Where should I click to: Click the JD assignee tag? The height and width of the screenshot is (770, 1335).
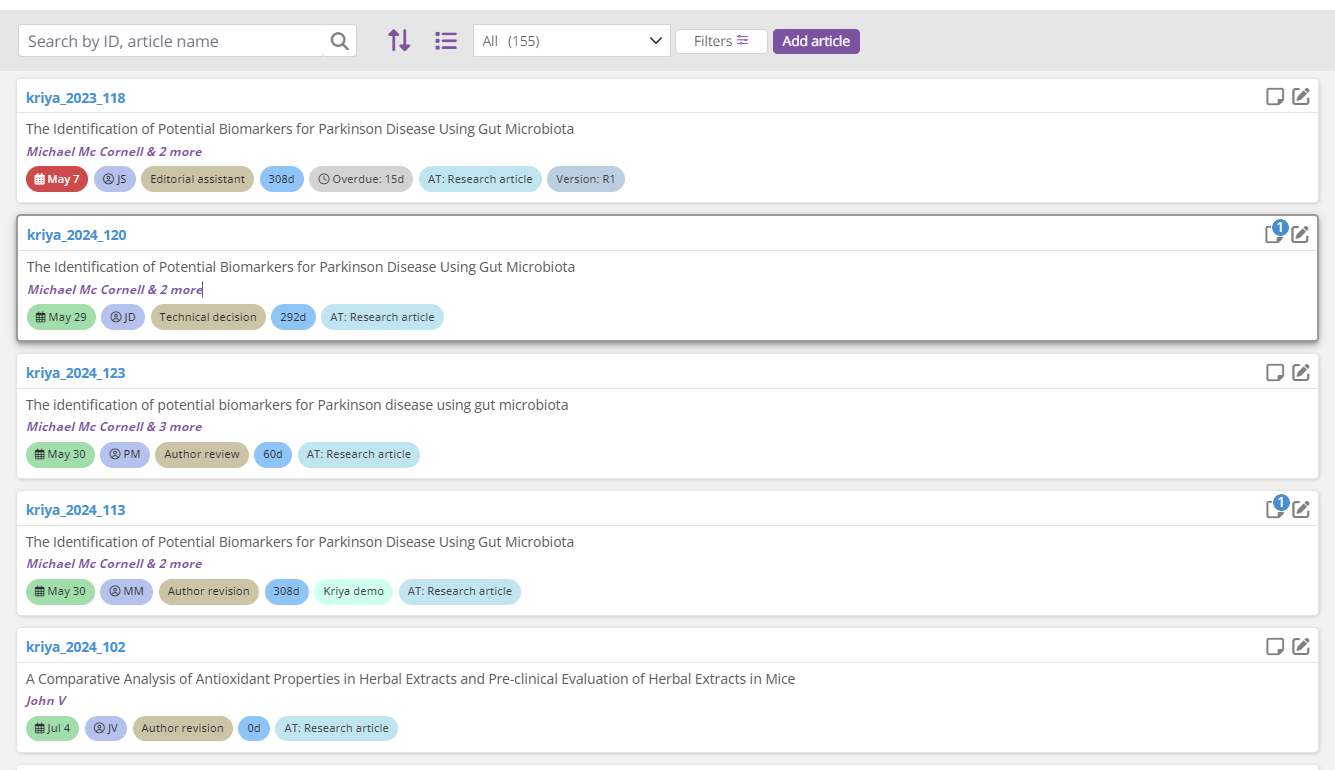point(123,317)
